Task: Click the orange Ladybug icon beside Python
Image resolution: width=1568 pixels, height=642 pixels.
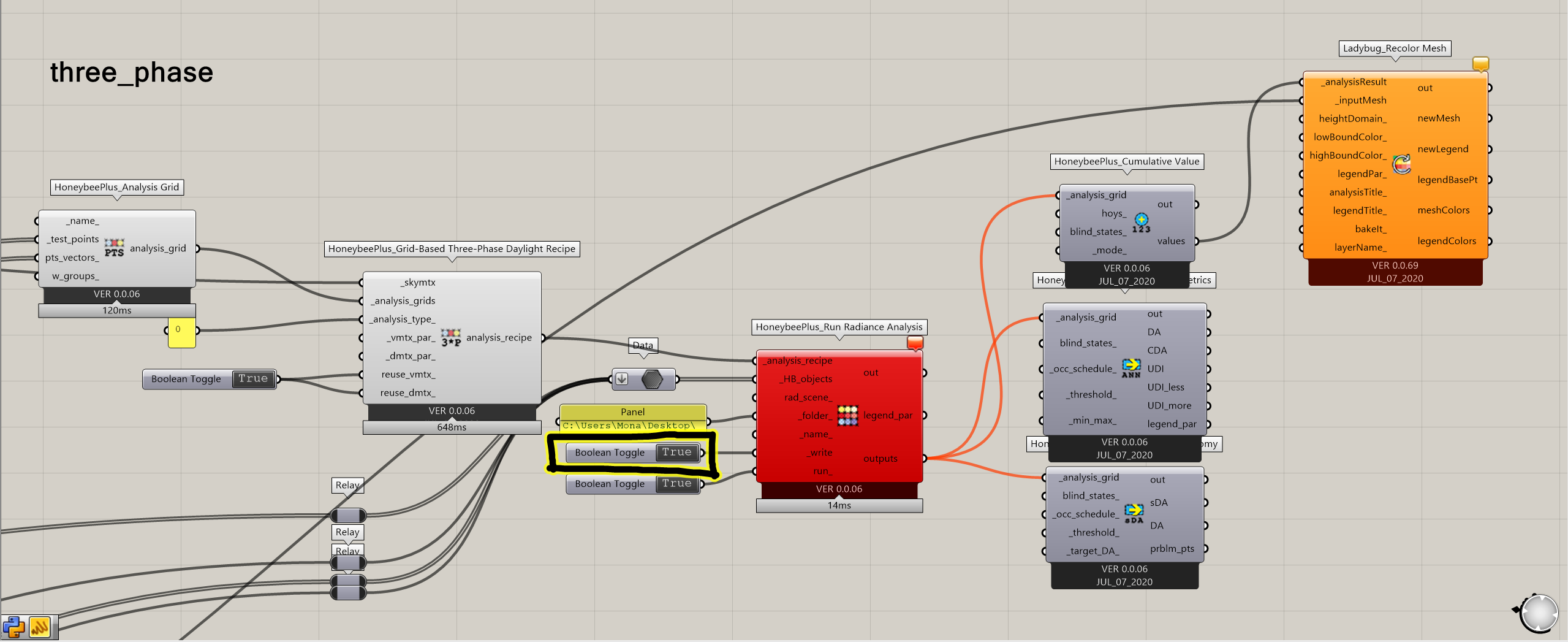Action: (x=40, y=627)
